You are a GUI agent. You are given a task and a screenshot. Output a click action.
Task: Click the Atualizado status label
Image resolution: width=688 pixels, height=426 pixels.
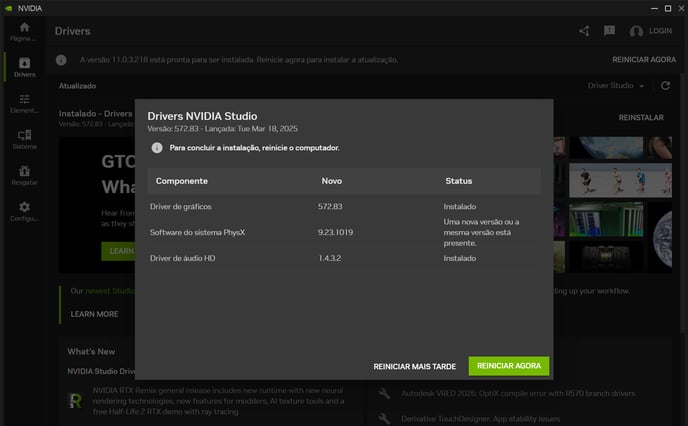click(x=77, y=86)
